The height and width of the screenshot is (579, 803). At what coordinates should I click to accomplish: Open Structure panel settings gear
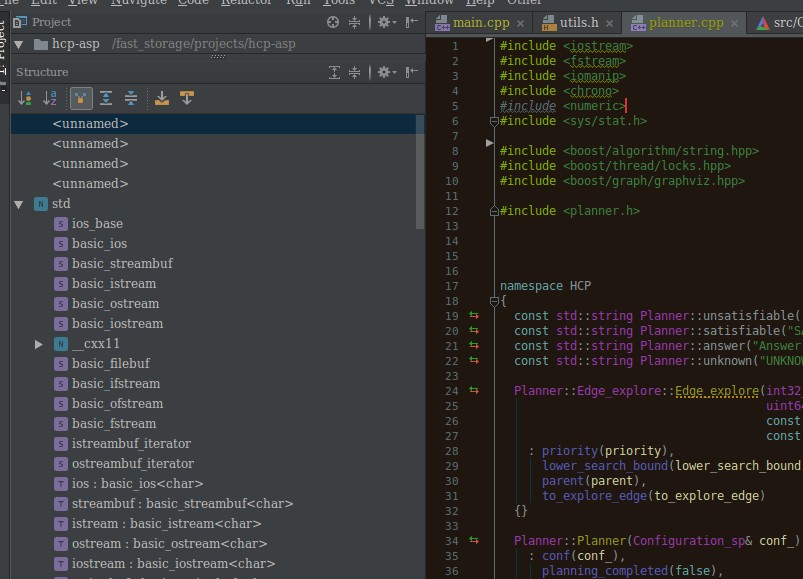tap(387, 72)
